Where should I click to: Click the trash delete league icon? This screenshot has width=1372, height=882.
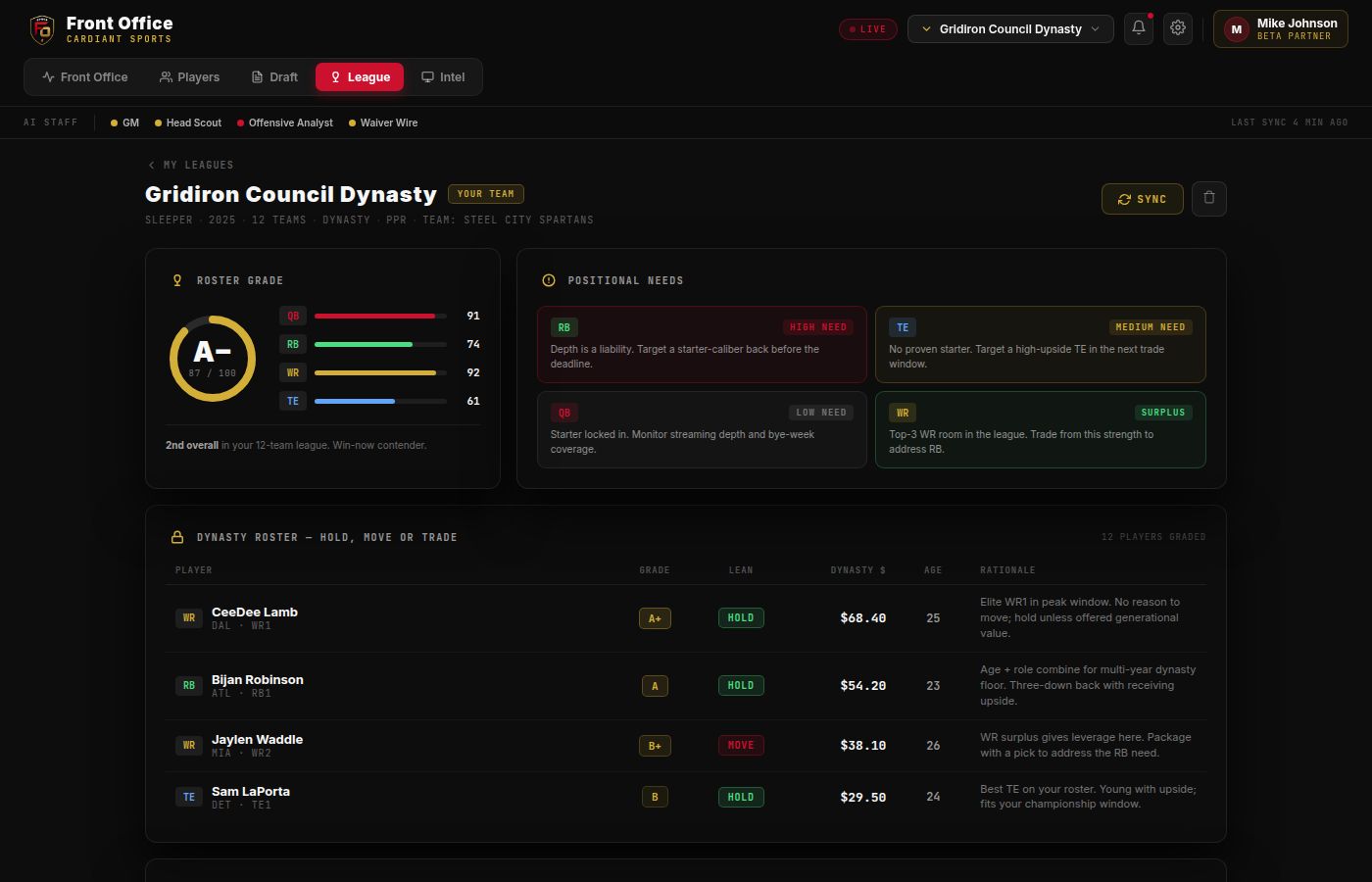(x=1209, y=199)
